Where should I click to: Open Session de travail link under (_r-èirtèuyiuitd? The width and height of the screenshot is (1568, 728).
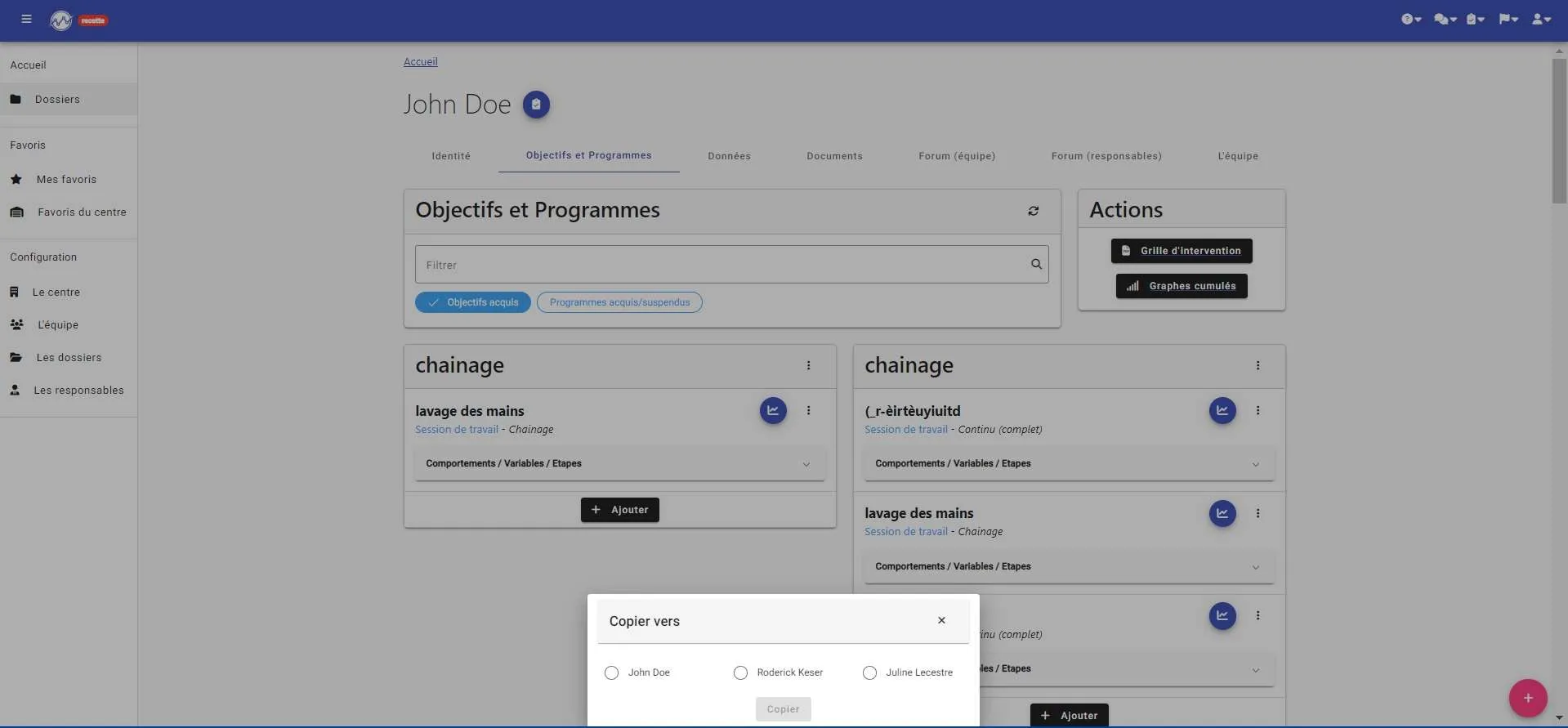pyautogui.click(x=906, y=430)
